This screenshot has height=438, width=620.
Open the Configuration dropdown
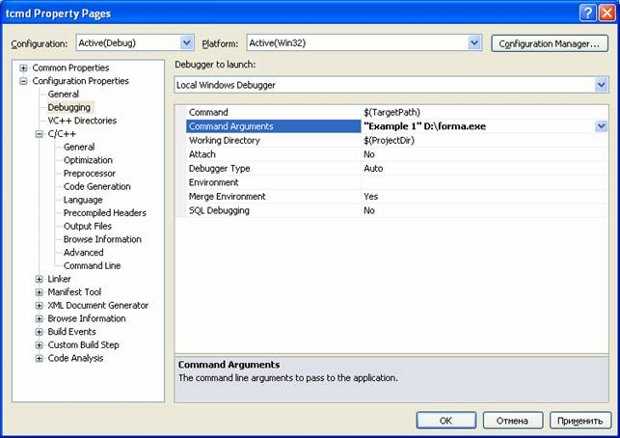187,43
